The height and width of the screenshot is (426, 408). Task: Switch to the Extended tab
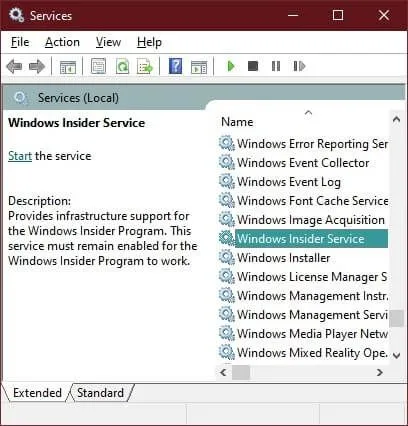click(x=37, y=393)
